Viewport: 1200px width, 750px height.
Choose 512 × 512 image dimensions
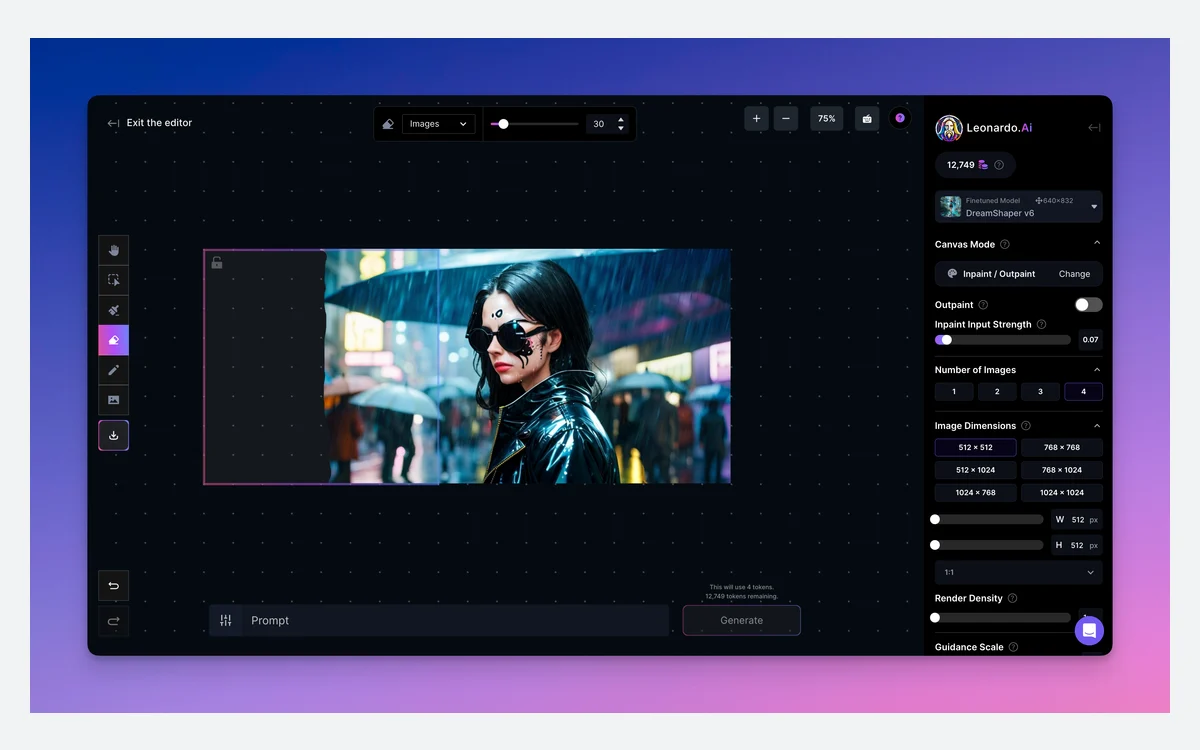pyautogui.click(x=975, y=448)
